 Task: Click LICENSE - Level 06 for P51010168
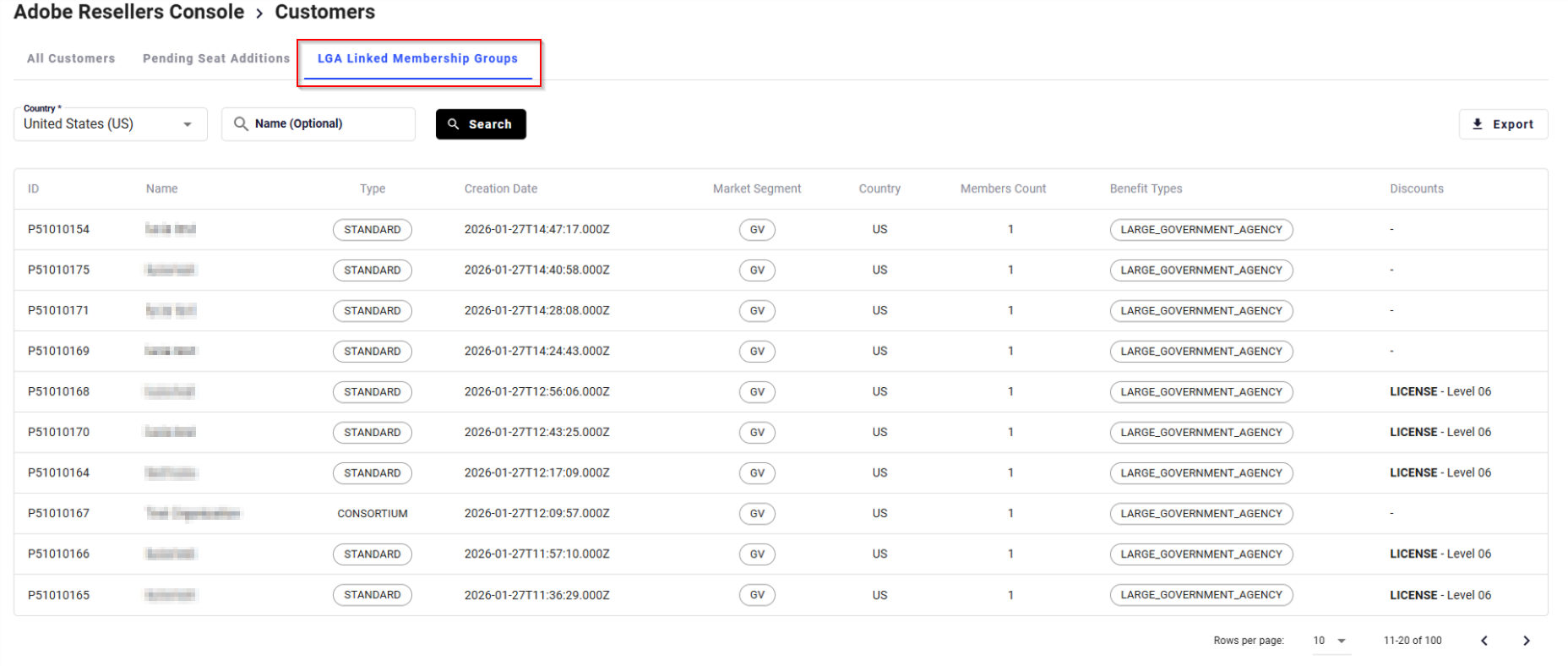[1440, 391]
